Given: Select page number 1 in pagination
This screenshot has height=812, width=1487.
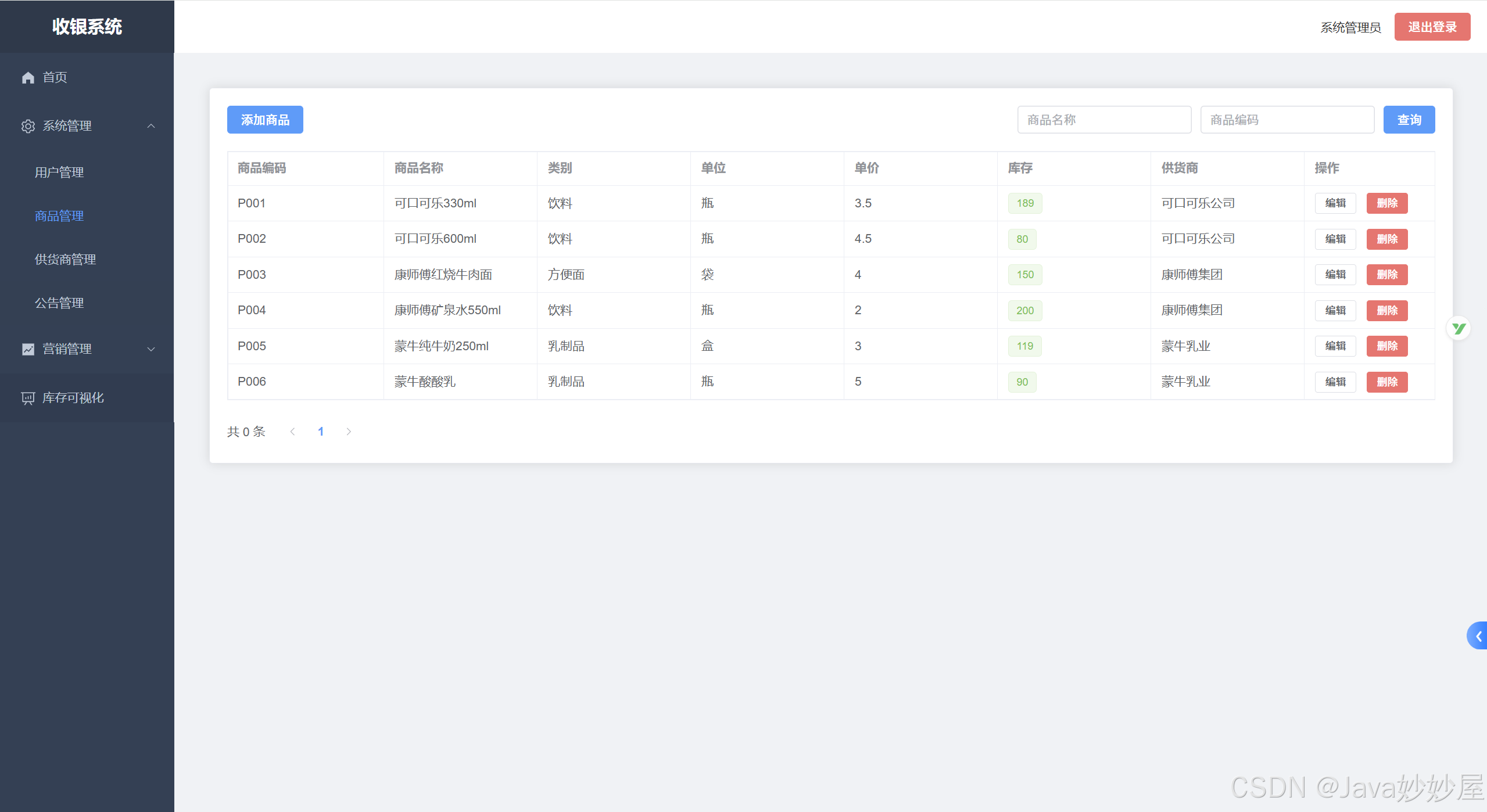Looking at the screenshot, I should pos(321,432).
